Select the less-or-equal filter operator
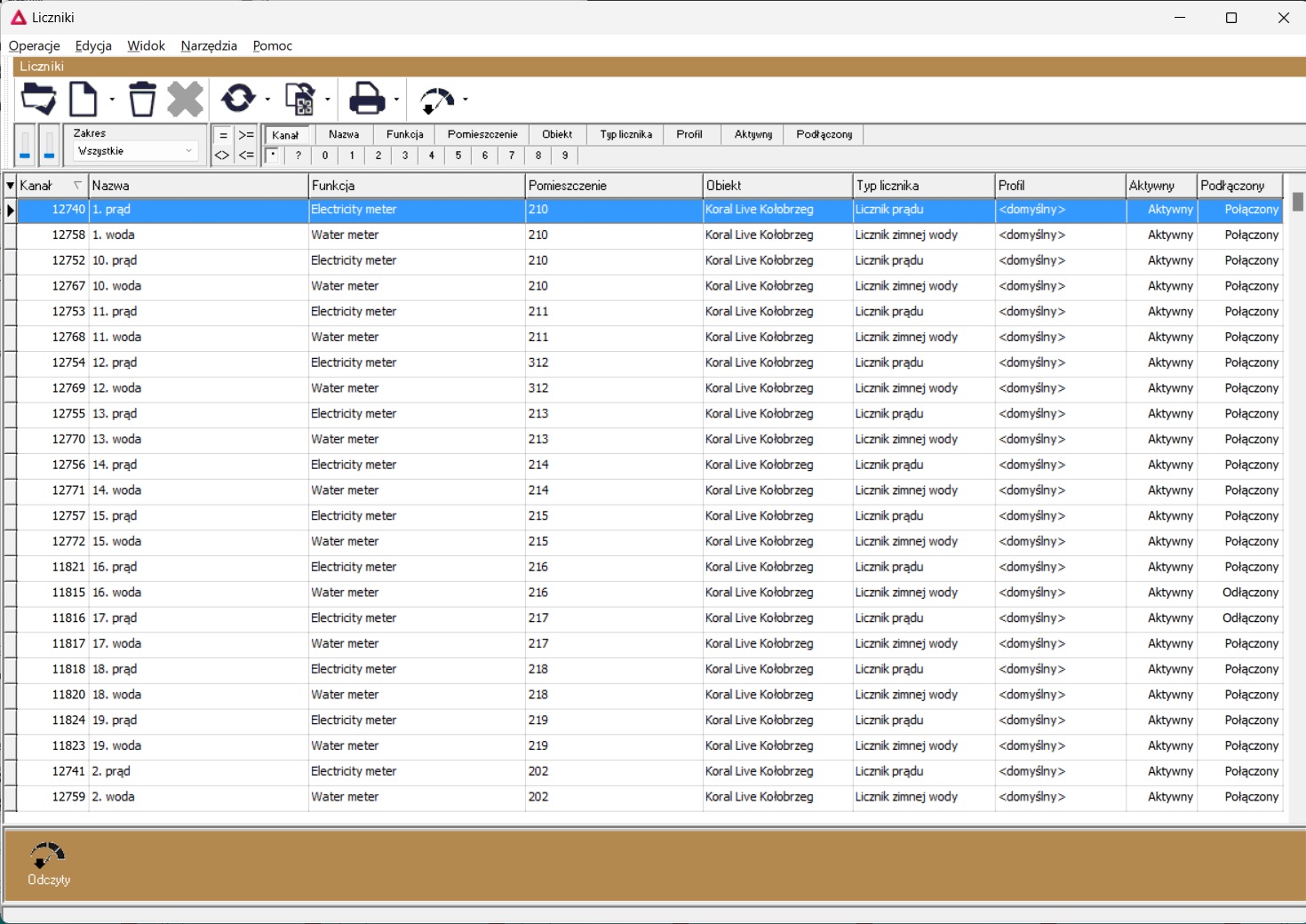1306x924 pixels. pyautogui.click(x=246, y=155)
